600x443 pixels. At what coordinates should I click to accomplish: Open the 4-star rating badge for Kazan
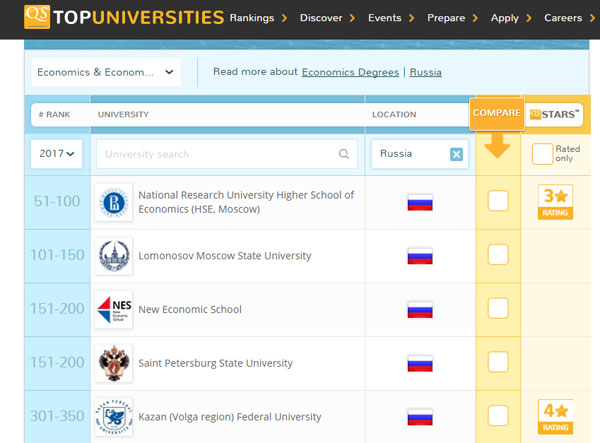tap(555, 417)
